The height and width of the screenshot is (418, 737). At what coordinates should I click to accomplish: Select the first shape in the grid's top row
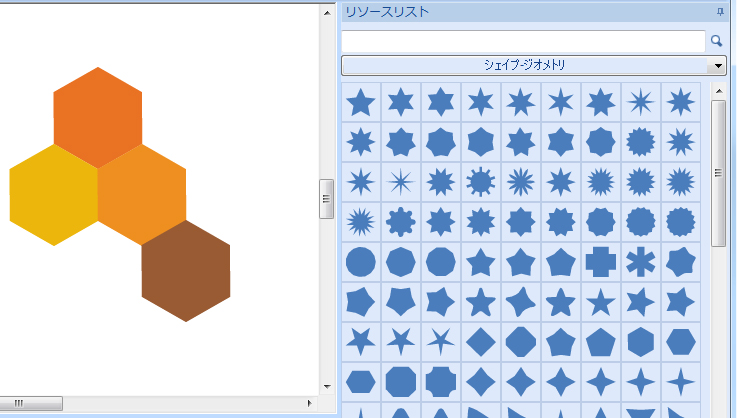[361, 102]
